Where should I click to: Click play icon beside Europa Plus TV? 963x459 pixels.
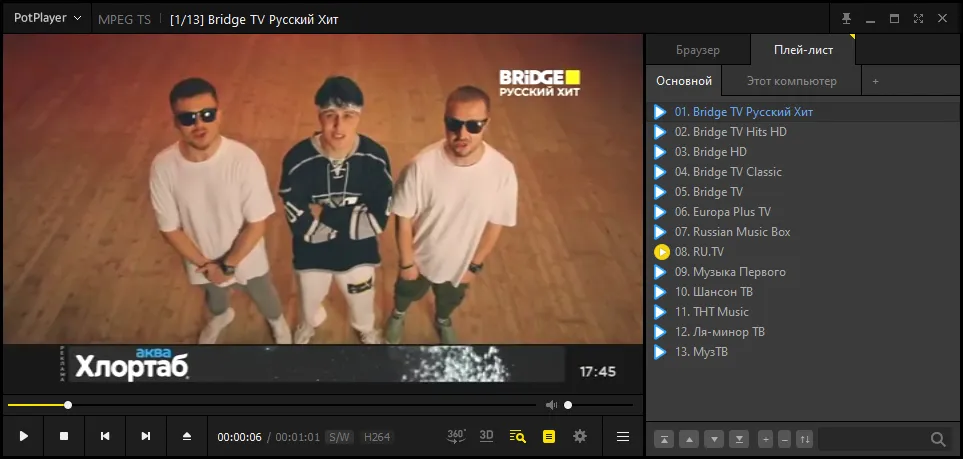point(660,212)
